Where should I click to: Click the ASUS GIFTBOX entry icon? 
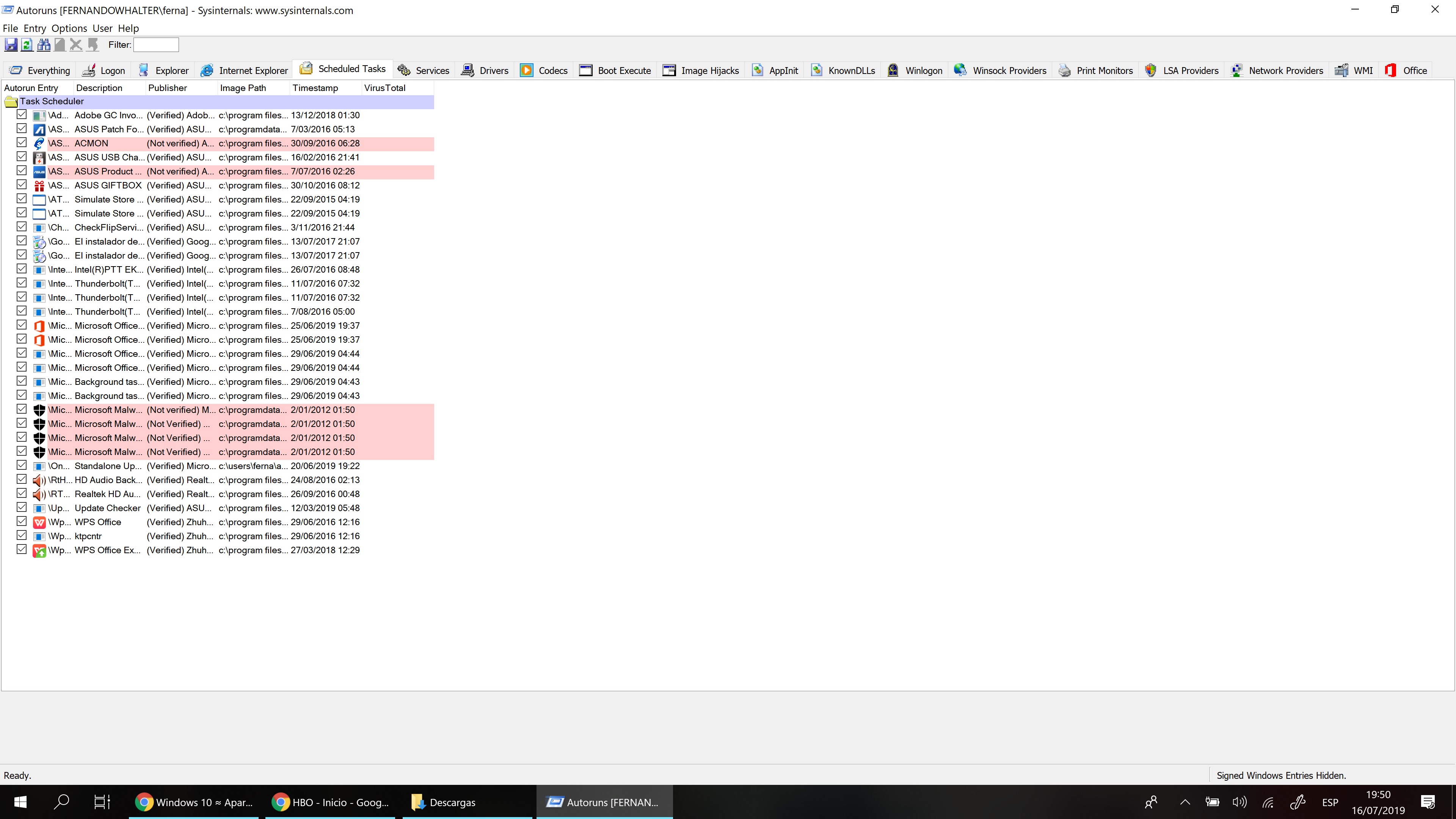coord(39,186)
